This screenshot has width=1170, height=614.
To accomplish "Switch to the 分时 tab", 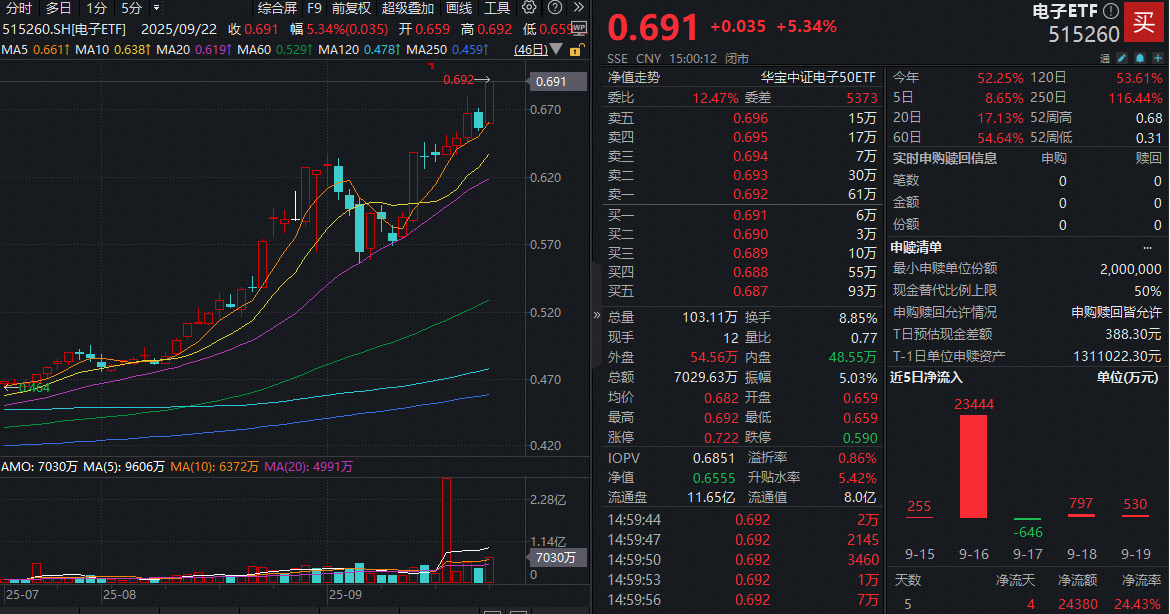I will pos(17,8).
